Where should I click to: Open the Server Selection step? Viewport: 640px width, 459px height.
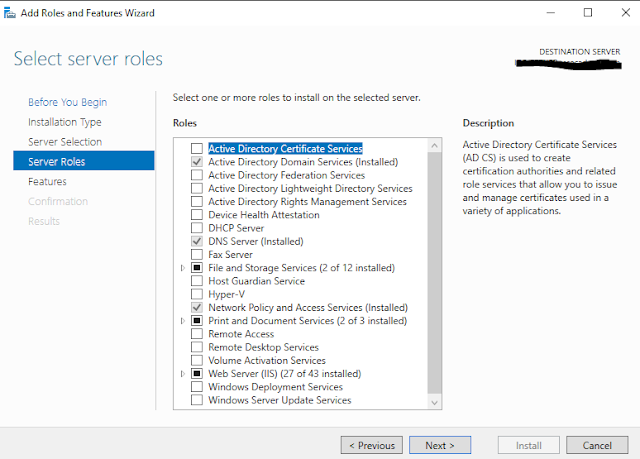pos(65,142)
